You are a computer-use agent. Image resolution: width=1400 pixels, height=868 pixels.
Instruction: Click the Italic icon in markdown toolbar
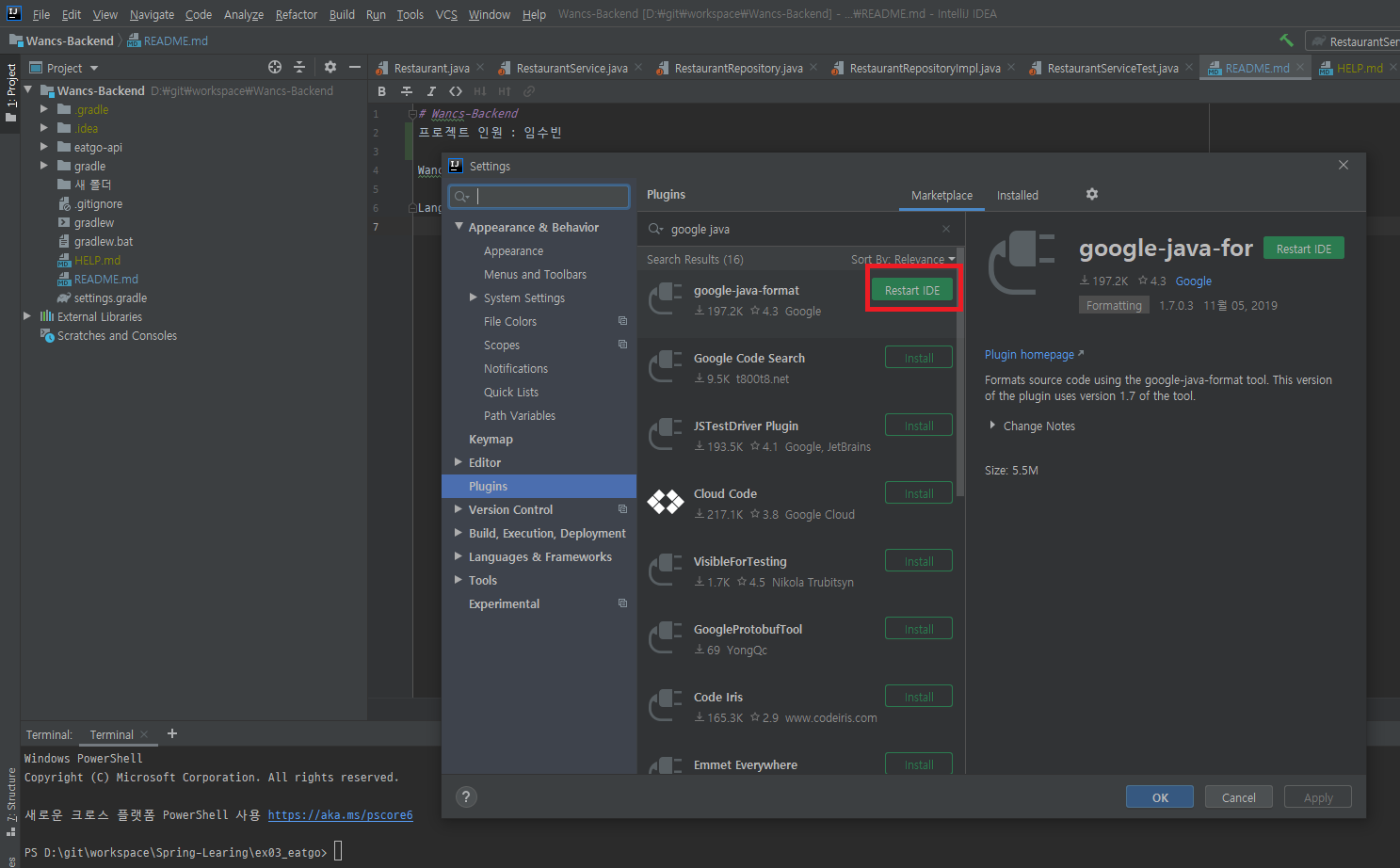pos(431,91)
